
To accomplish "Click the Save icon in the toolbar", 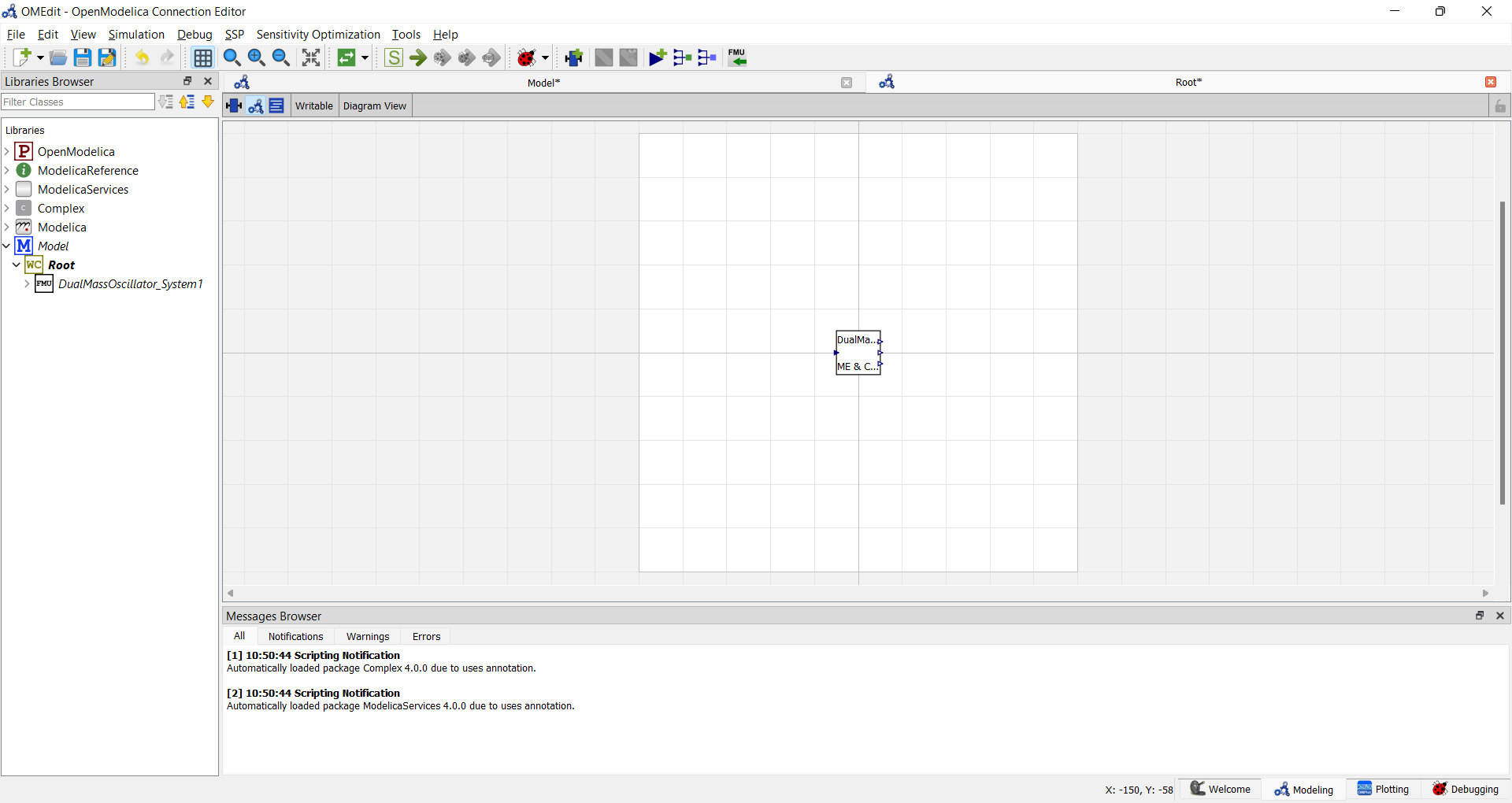I will pos(82,57).
